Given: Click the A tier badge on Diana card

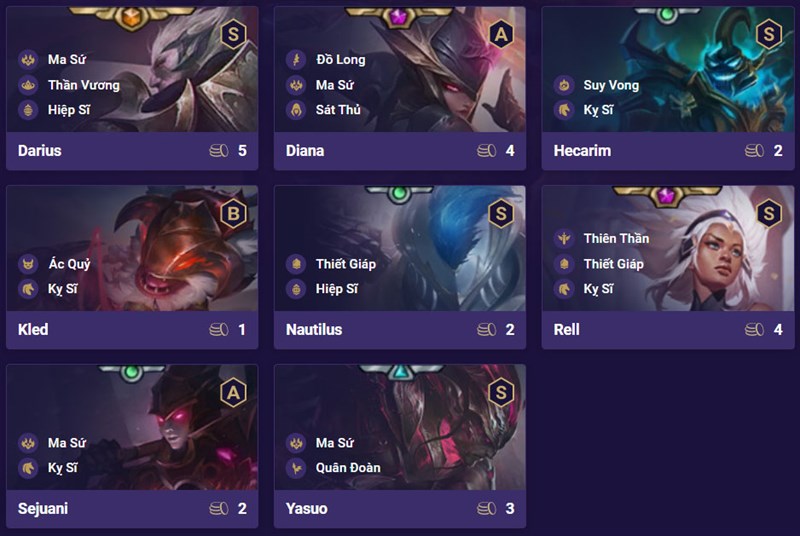Looking at the screenshot, I should click(501, 34).
